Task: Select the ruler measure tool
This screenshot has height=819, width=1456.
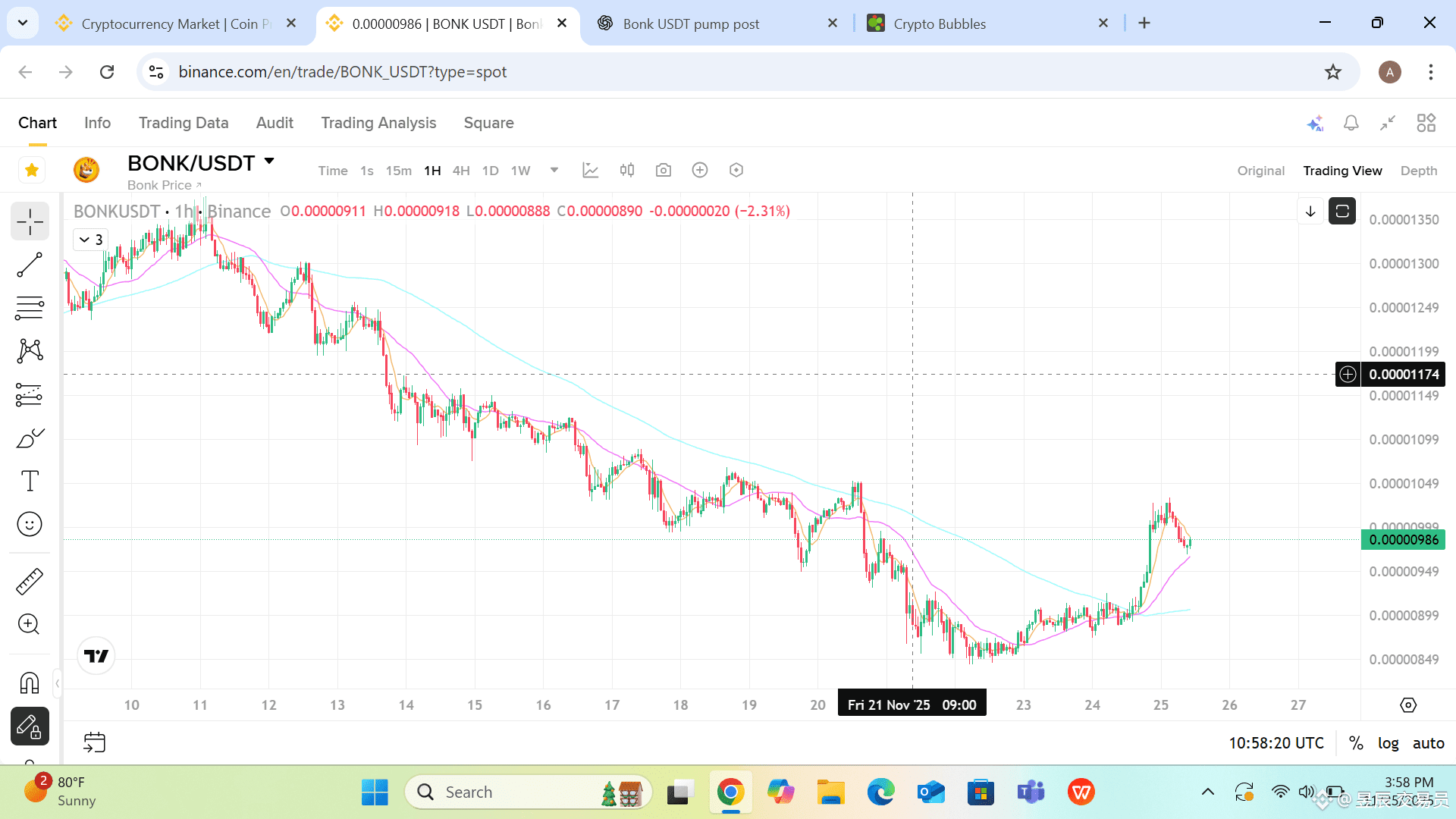Action: point(30,582)
